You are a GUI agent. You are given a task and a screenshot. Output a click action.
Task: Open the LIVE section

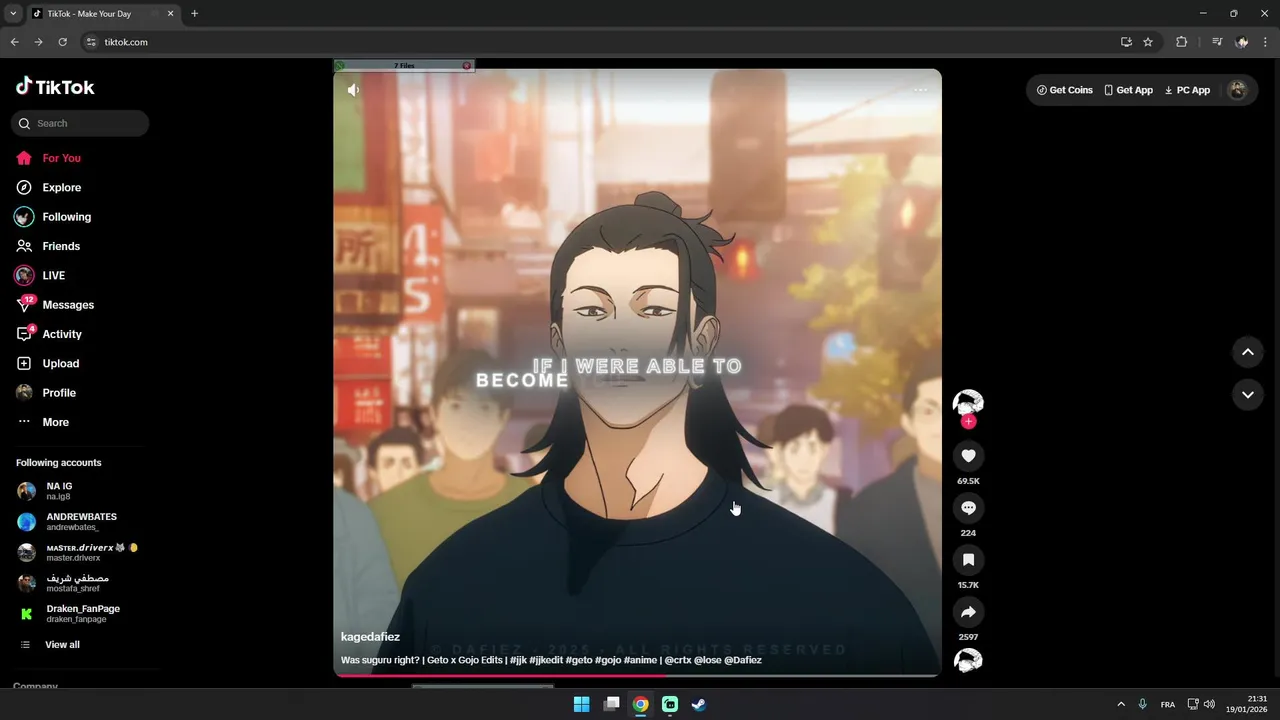[x=40, y=275]
